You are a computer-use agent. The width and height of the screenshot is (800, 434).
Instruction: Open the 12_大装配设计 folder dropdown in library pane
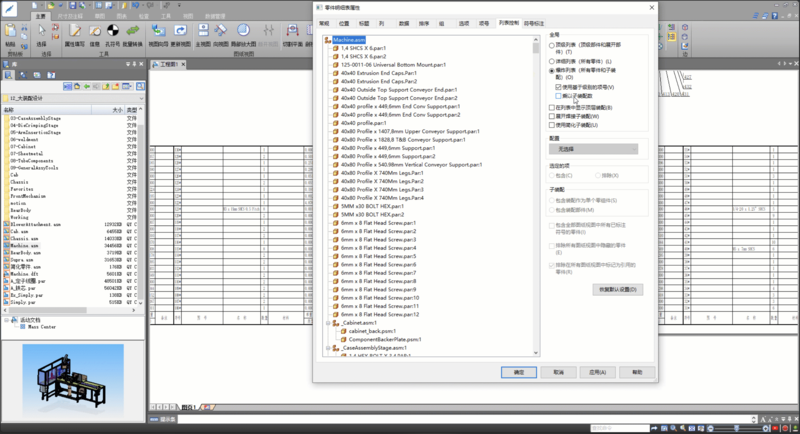click(141, 98)
